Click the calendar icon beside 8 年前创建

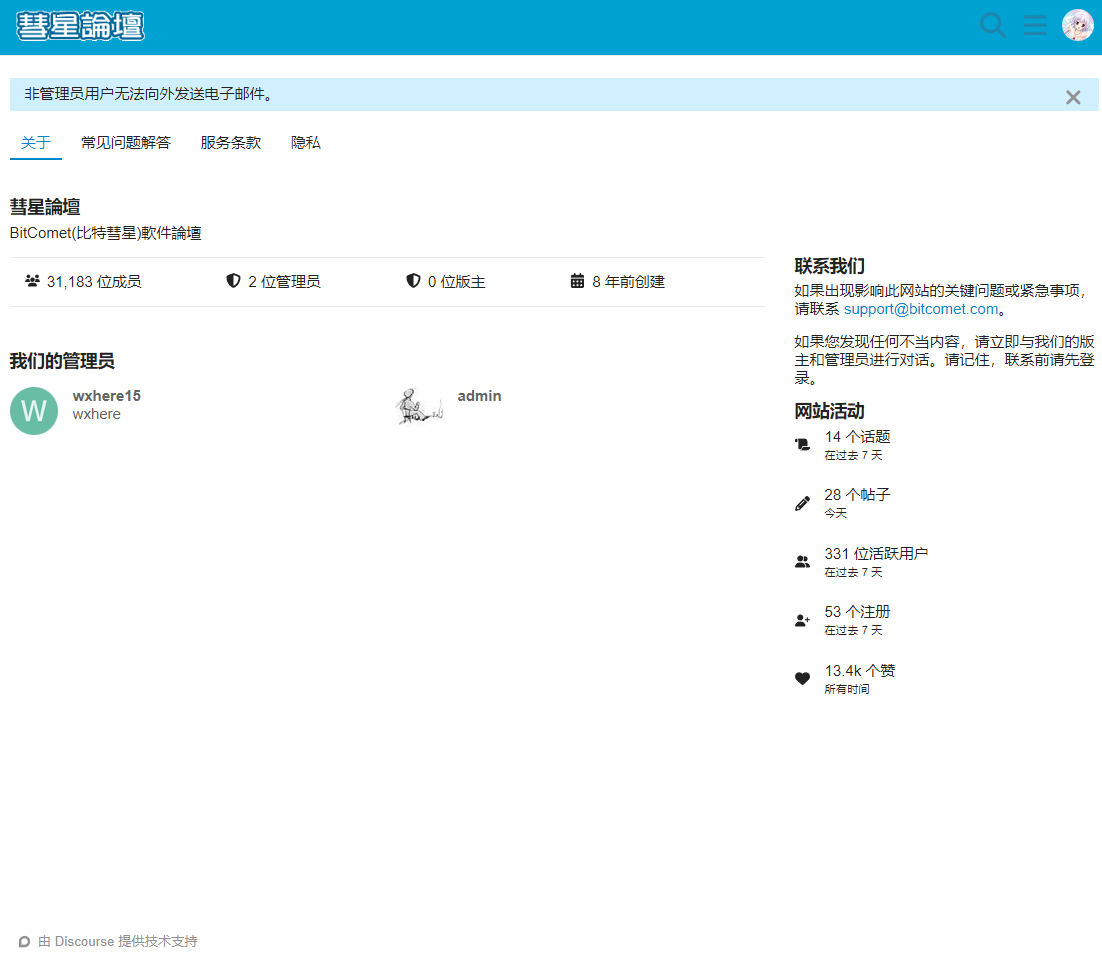577,281
